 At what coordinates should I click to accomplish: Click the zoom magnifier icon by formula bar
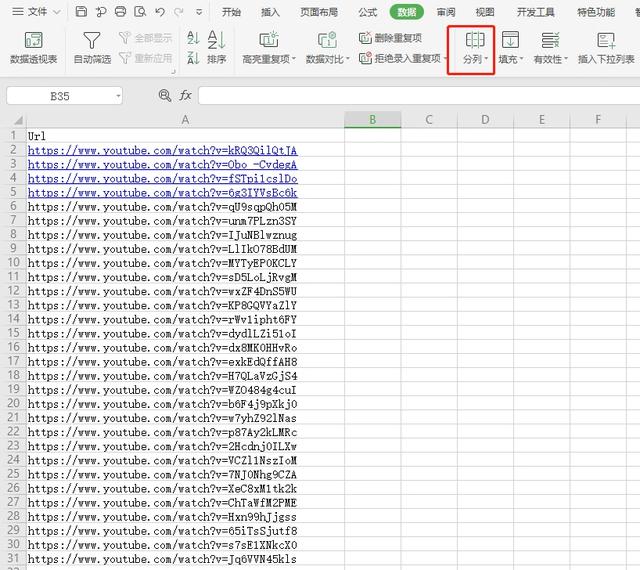[x=164, y=96]
